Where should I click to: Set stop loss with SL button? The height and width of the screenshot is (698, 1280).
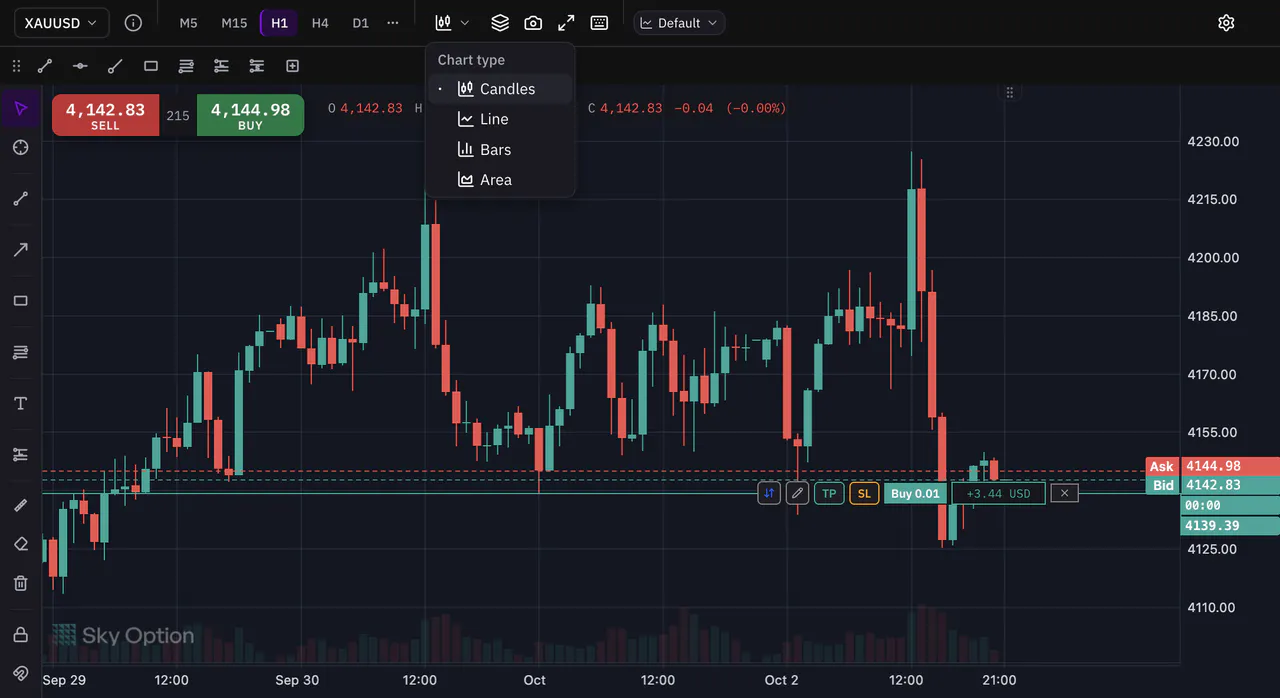pos(864,493)
